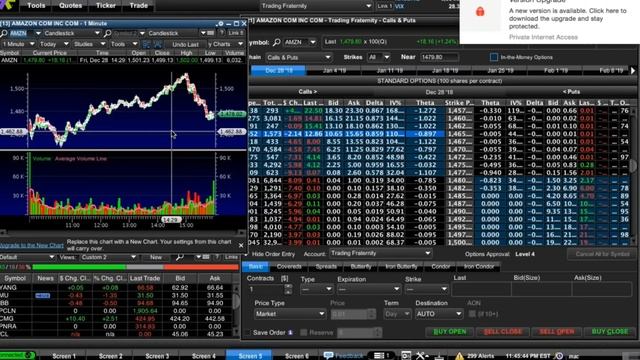Click the BUY OPEN button

(449, 332)
